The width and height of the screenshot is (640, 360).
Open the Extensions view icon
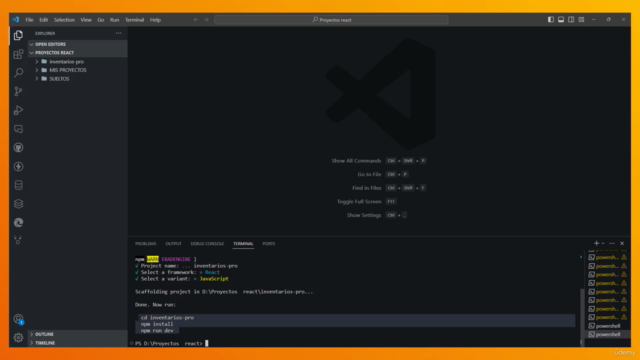click(18, 54)
